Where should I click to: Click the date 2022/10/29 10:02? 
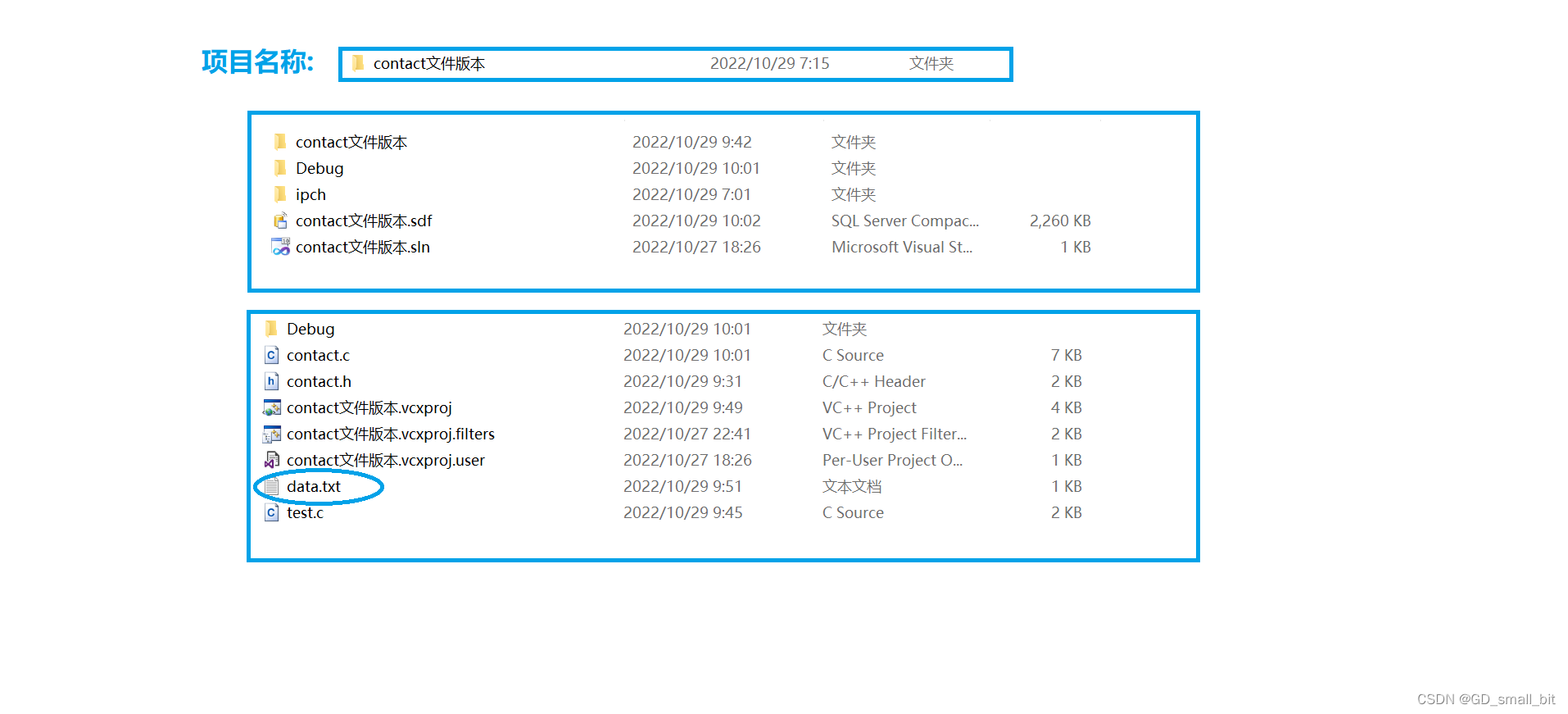(x=696, y=221)
